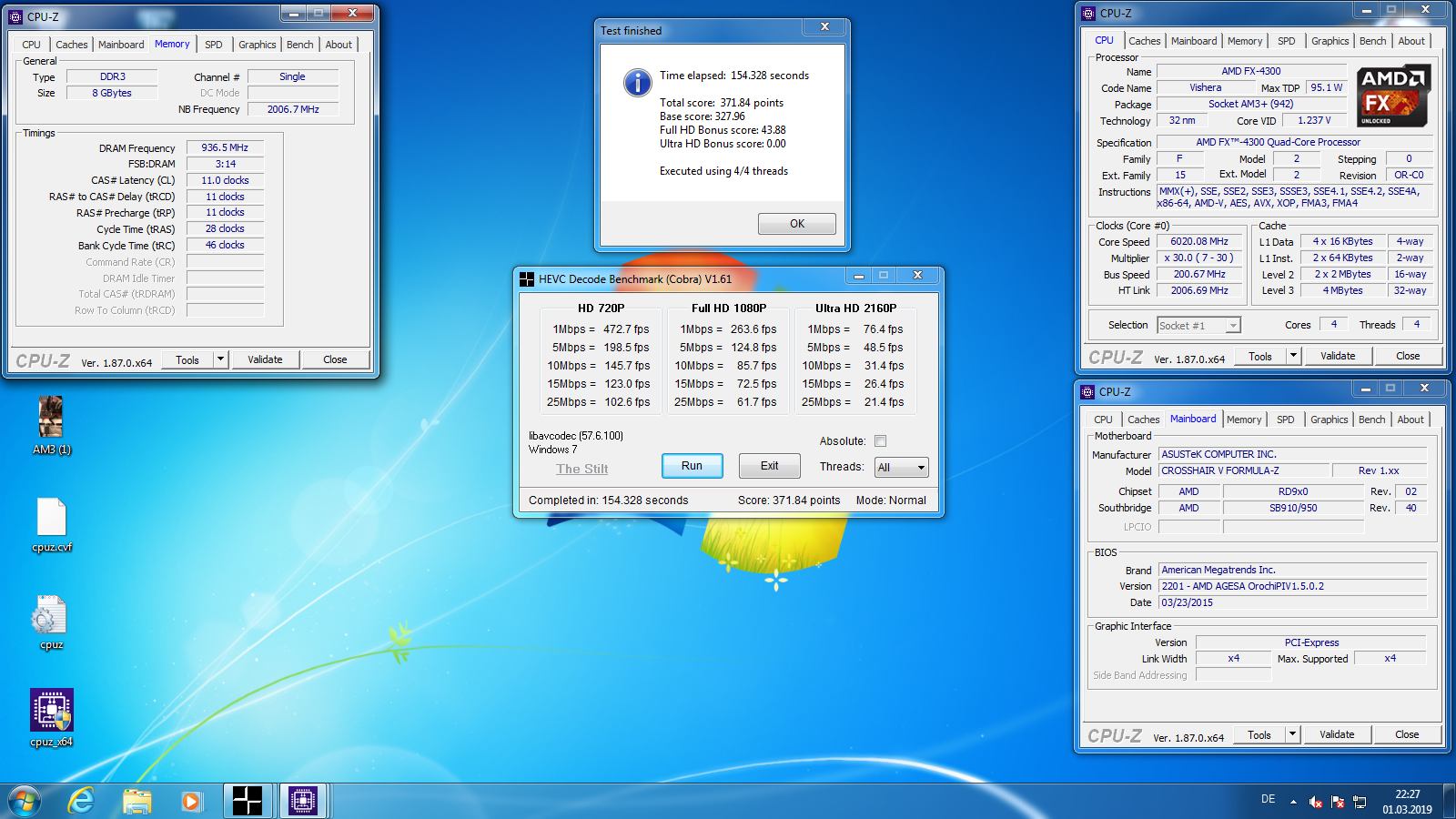This screenshot has height=819, width=1456.
Task: Click the CROSSHAIR V FORMULA-Z model field
Action: [1243, 470]
